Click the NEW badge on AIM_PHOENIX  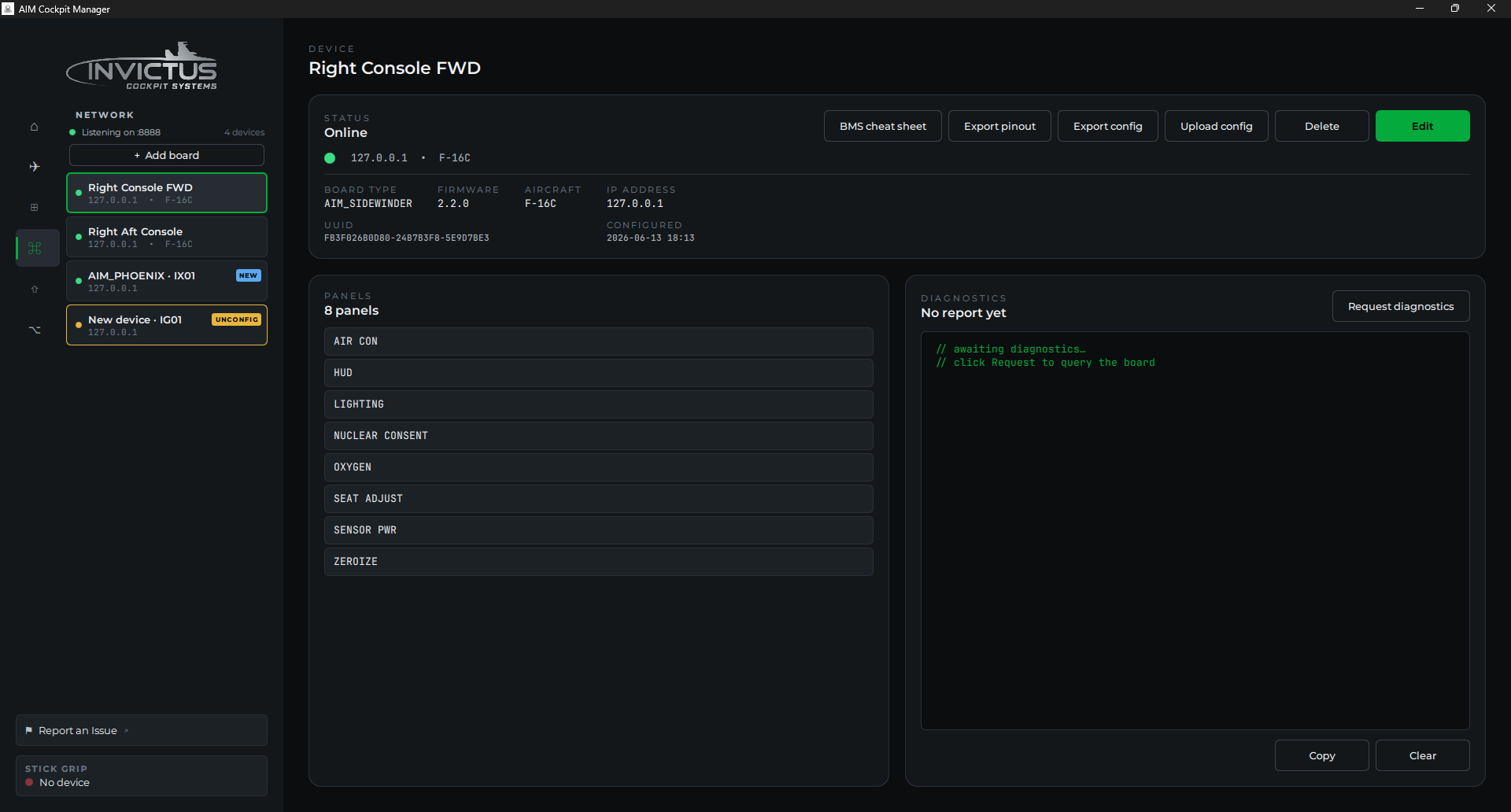click(248, 275)
